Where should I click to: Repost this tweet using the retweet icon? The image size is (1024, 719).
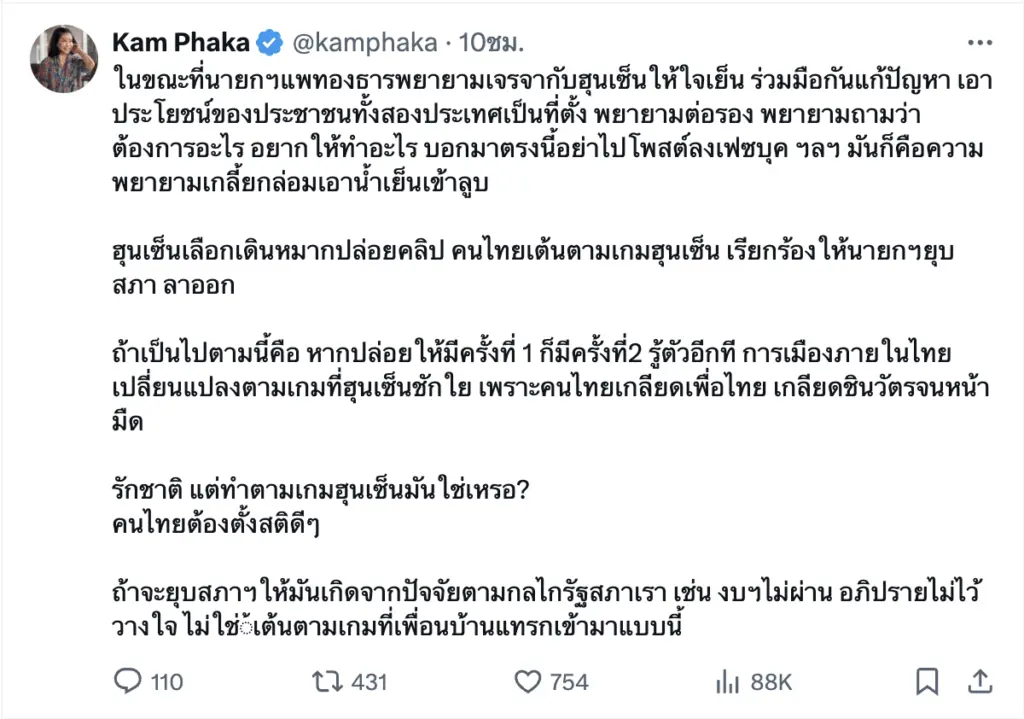326,681
